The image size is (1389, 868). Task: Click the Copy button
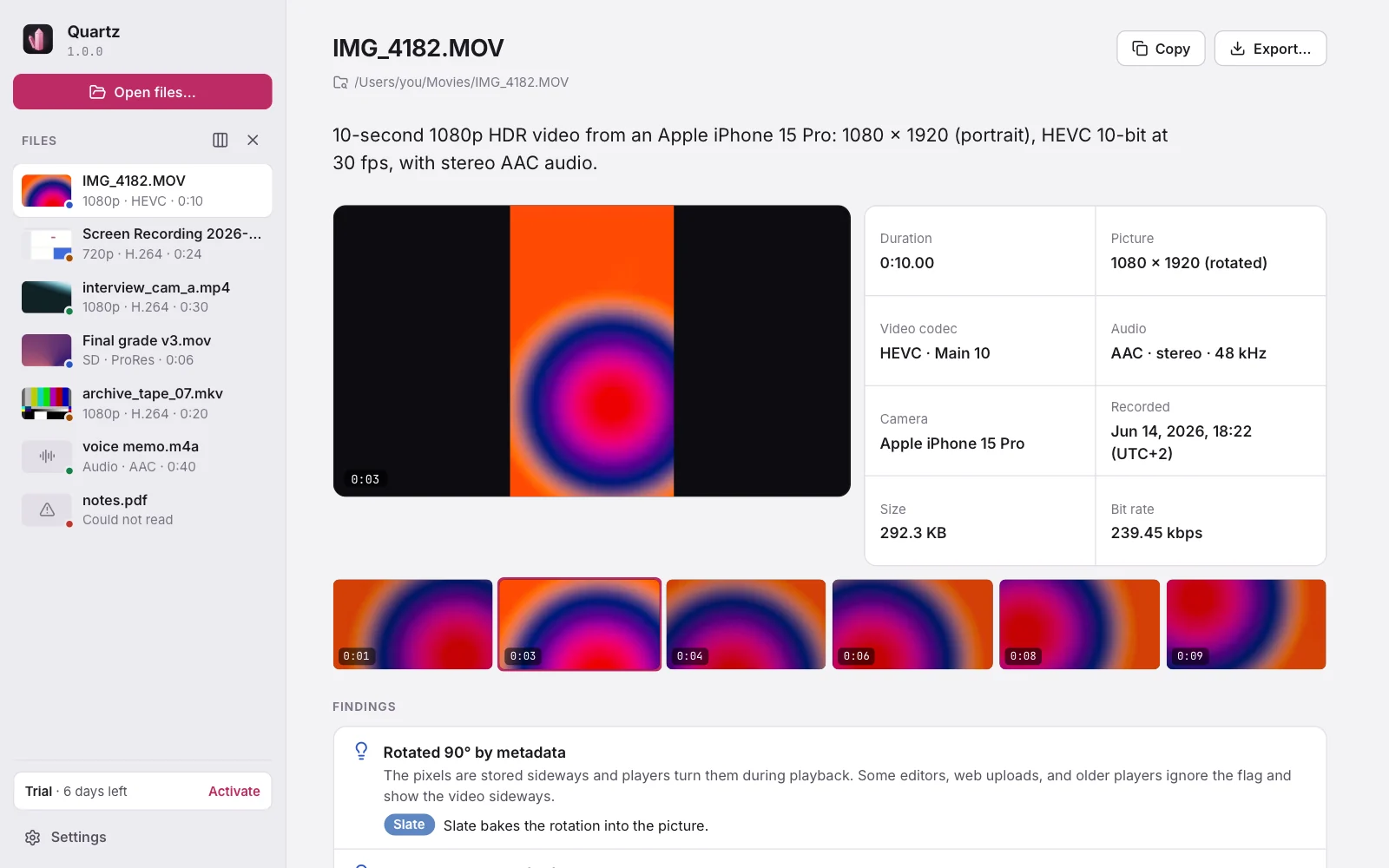click(x=1161, y=49)
